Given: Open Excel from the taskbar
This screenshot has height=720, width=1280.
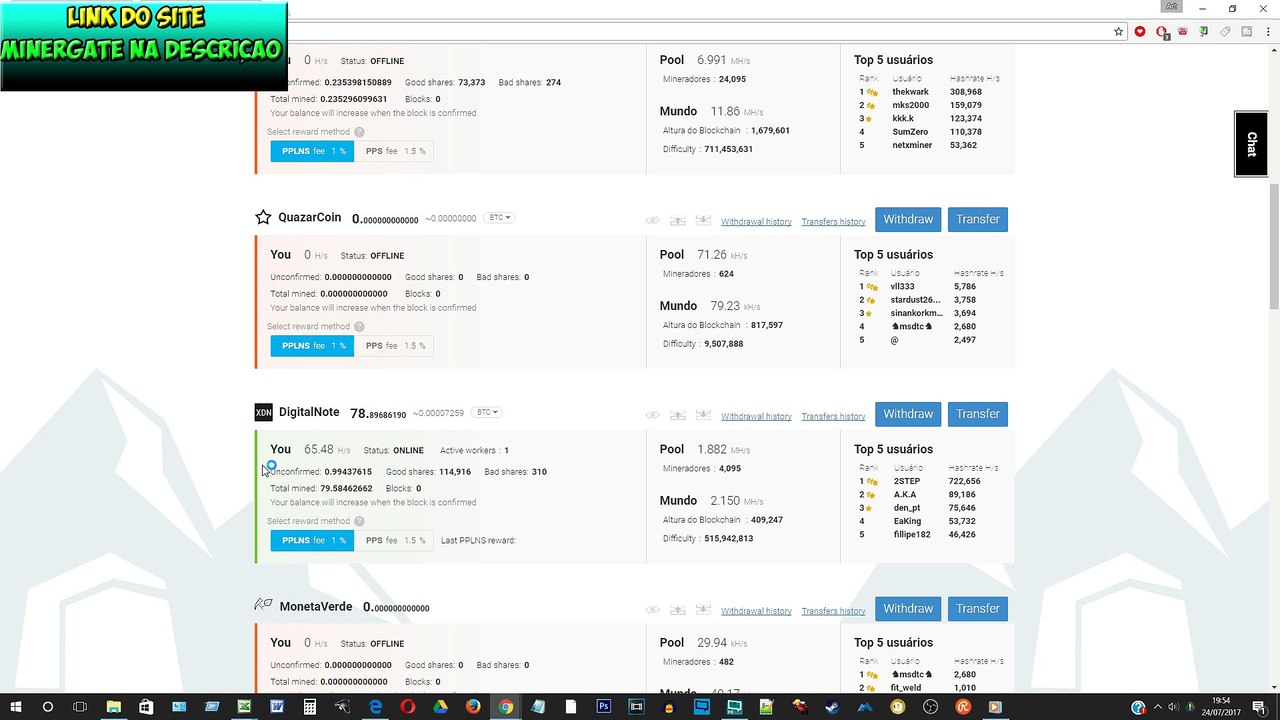Looking at the screenshot, I should 244,707.
